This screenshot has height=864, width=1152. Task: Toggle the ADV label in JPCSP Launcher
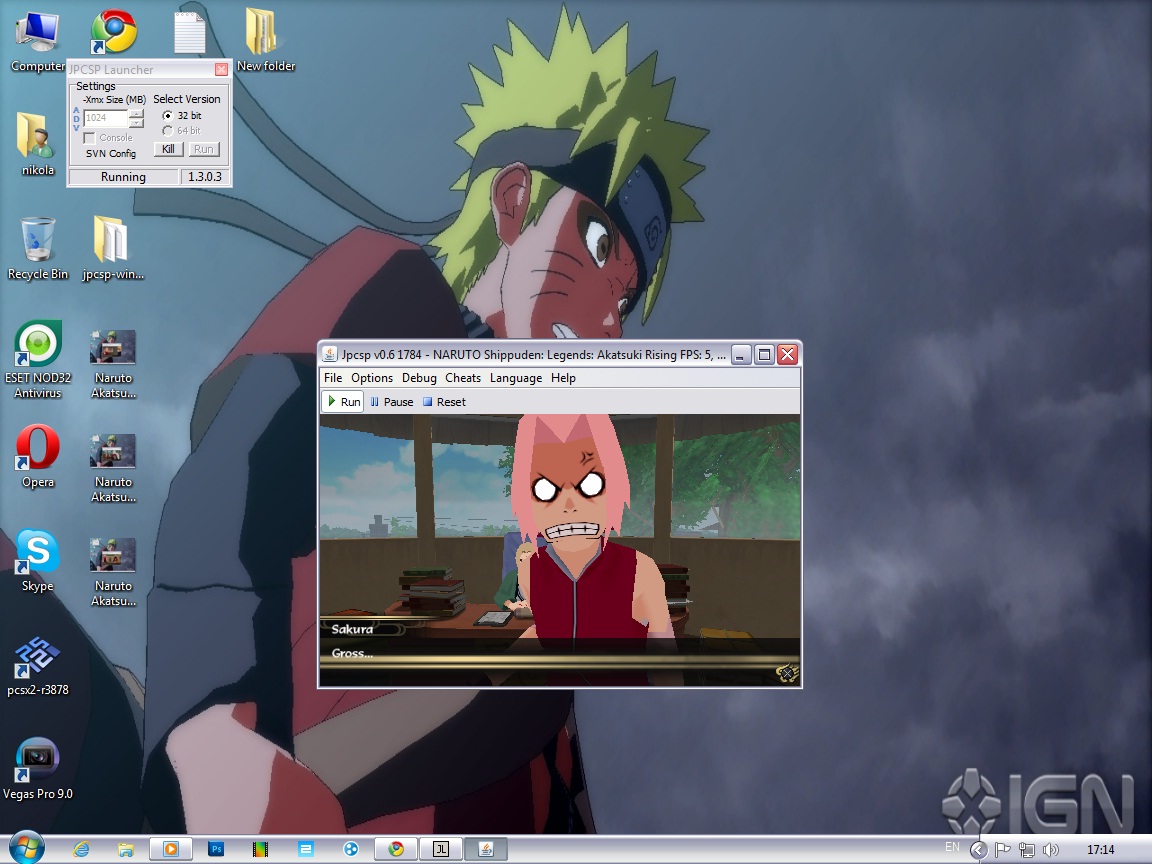coord(76,119)
